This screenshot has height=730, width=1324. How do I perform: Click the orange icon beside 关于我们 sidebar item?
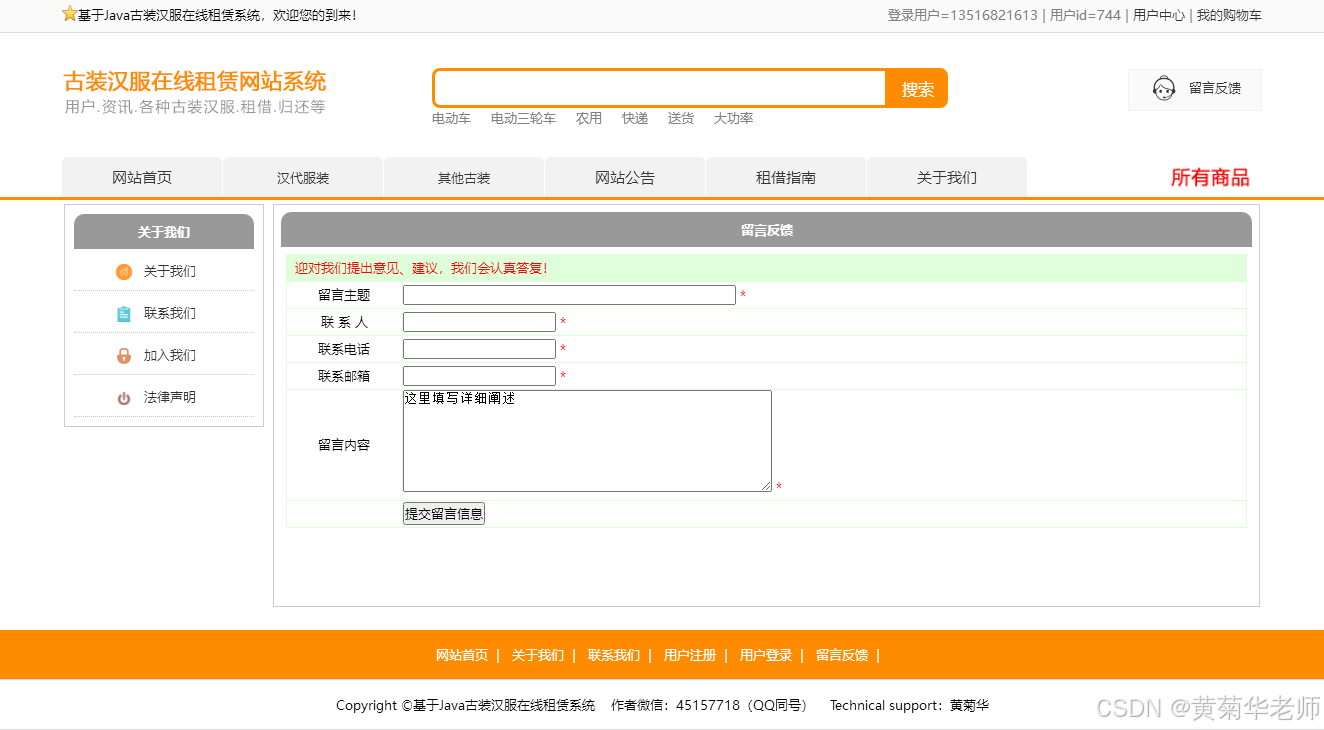(124, 272)
